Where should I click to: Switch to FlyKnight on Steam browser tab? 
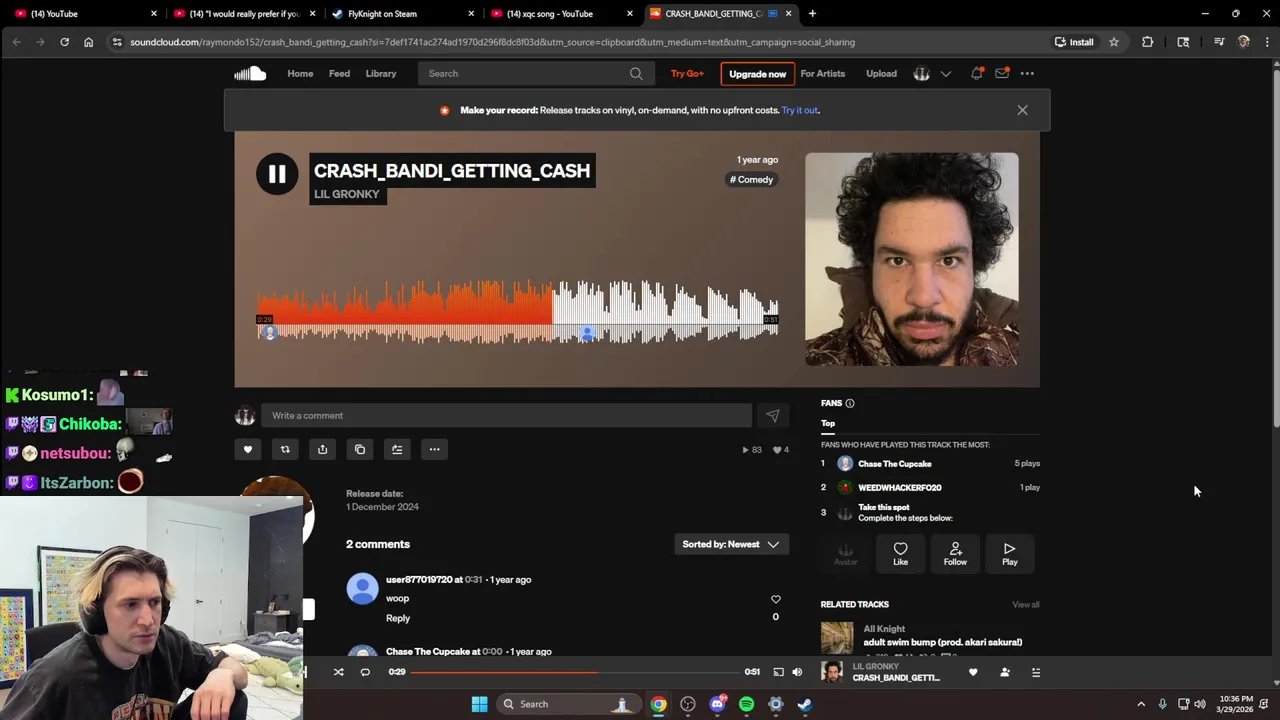tap(404, 14)
